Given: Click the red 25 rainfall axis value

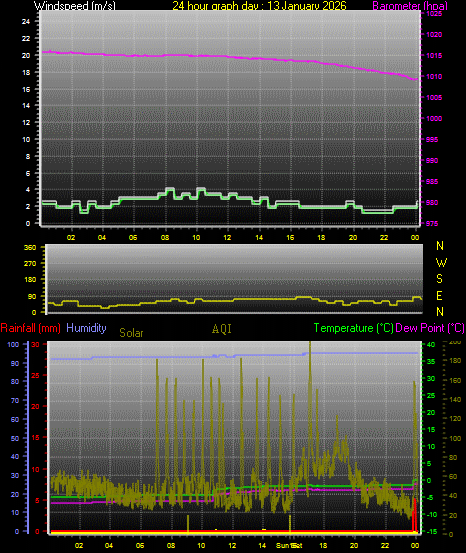Looking at the screenshot, I should pos(35,376).
